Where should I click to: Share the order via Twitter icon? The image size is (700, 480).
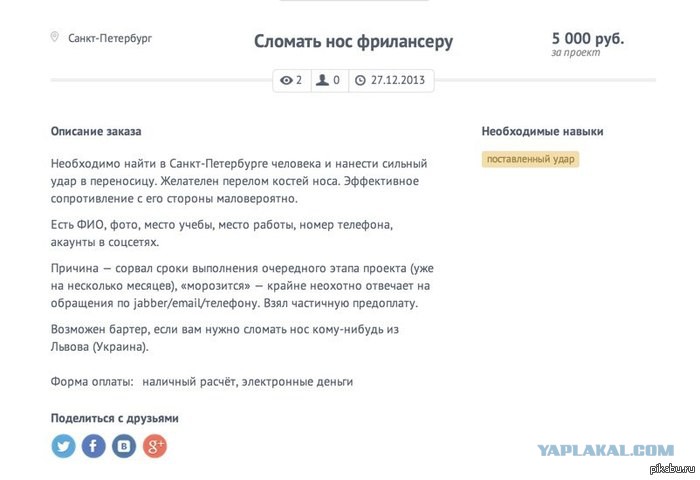pyautogui.click(x=63, y=446)
